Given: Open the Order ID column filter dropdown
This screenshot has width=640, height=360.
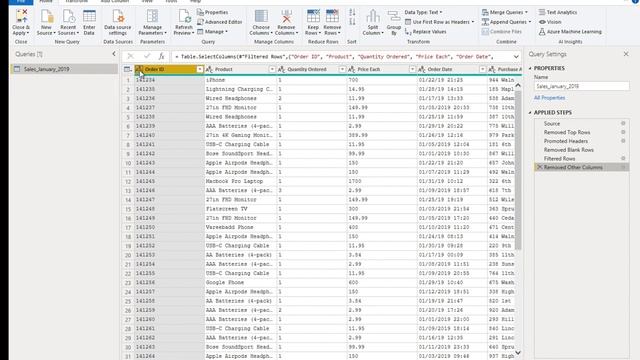Looking at the screenshot, I should [200, 69].
